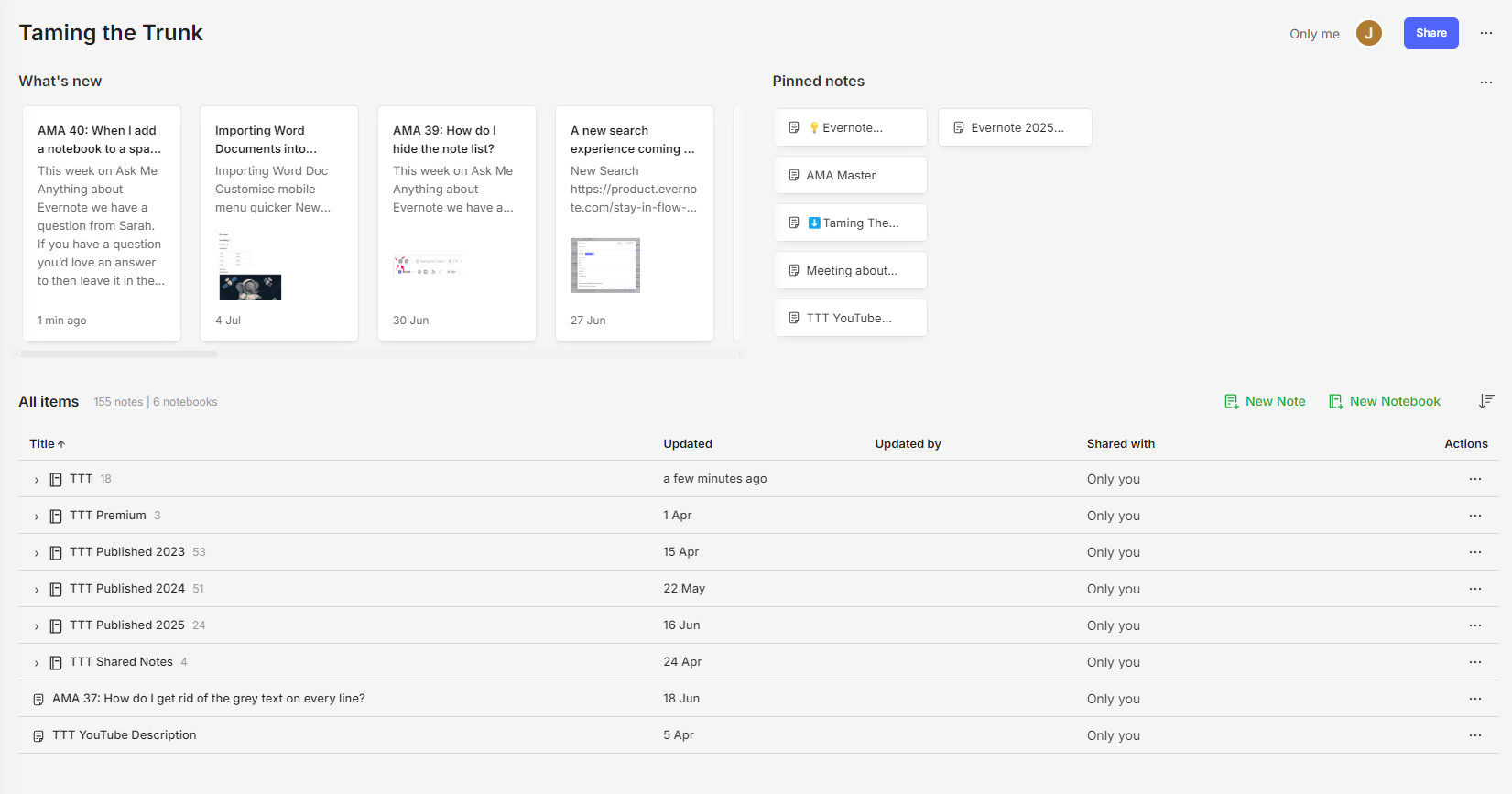Expand the TTT notebook row
Image resolution: width=1512 pixels, height=794 pixels.
[37, 480]
